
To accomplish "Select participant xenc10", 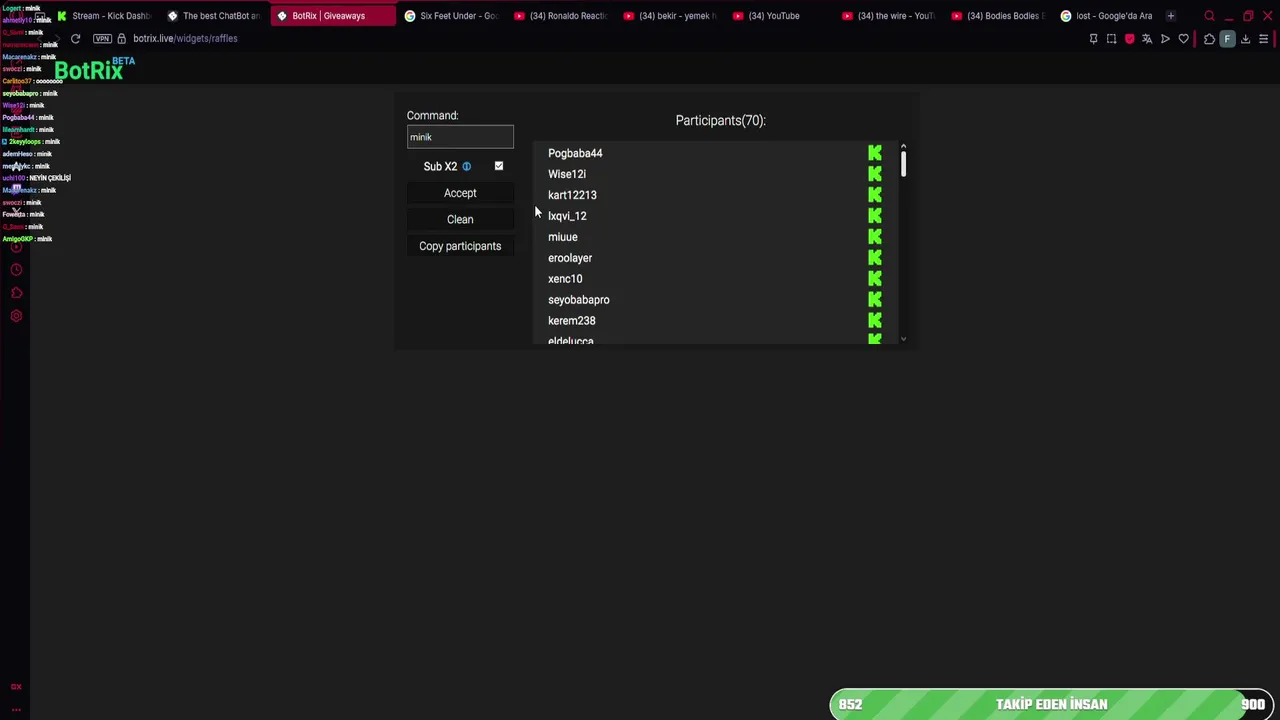I will coord(565,279).
